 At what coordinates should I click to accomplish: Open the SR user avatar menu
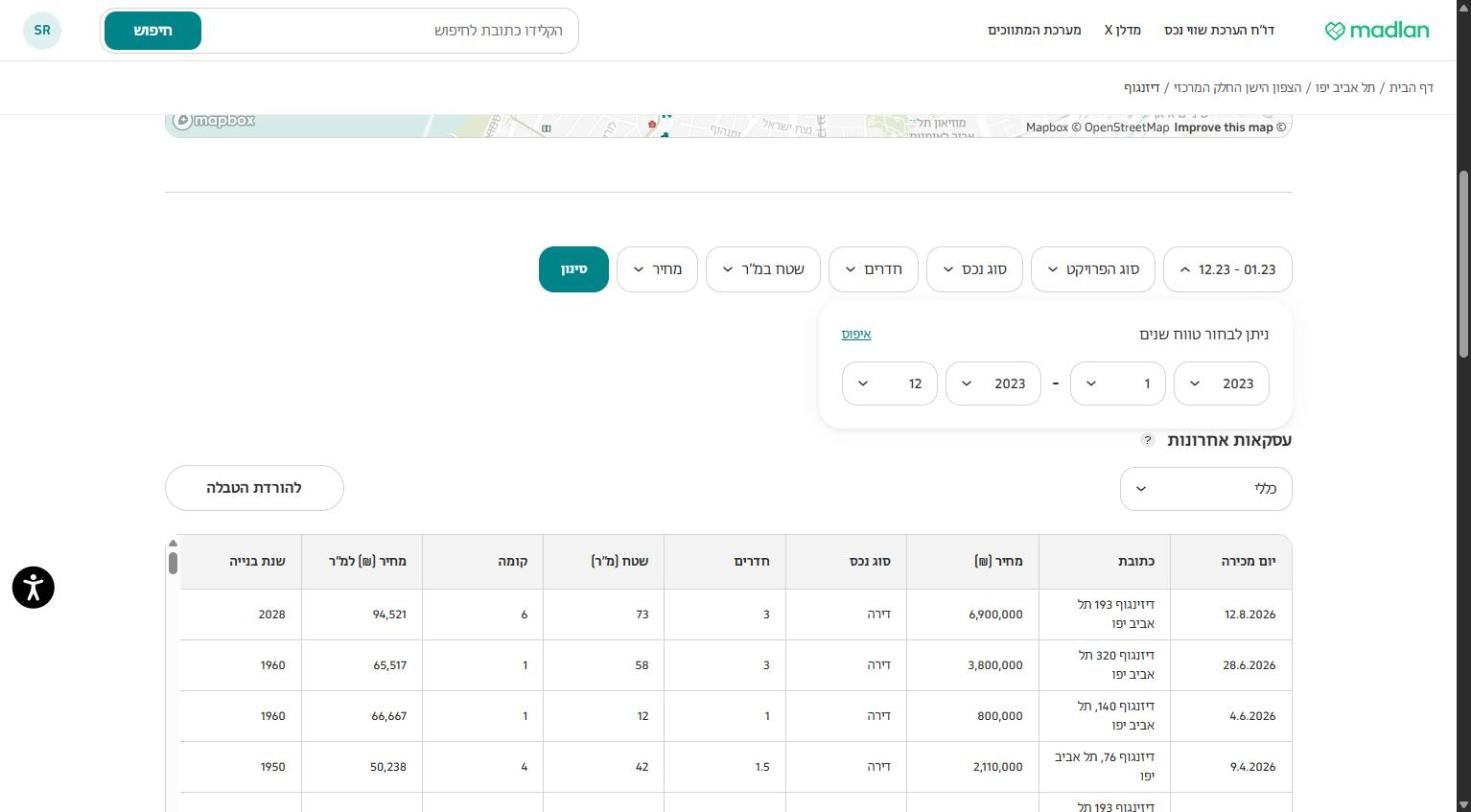(x=42, y=30)
